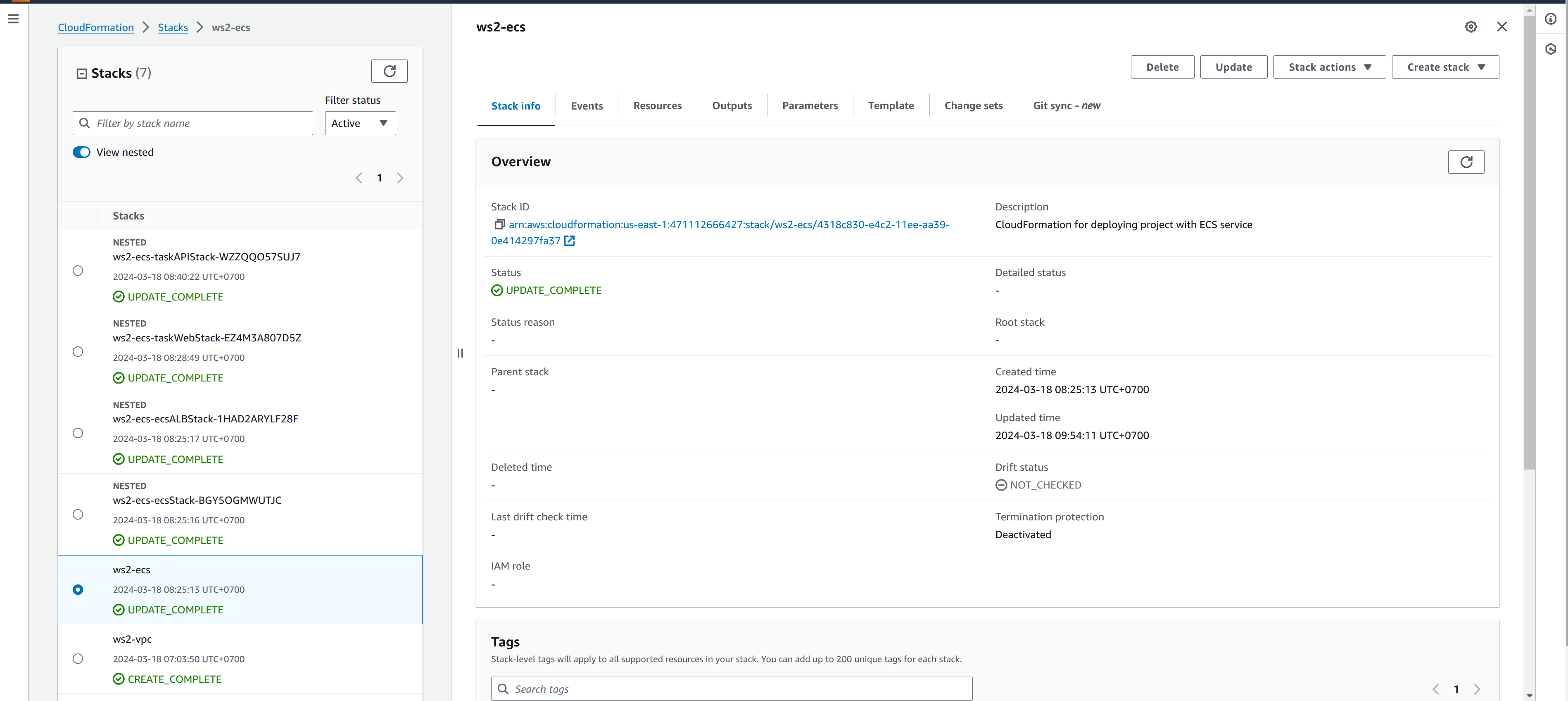Expand the Create stack dropdown
1568x701 pixels.
[1445, 67]
